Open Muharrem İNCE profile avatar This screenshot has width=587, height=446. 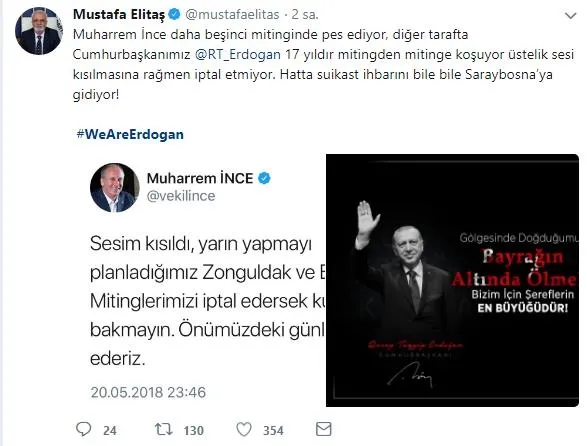pyautogui.click(x=115, y=188)
